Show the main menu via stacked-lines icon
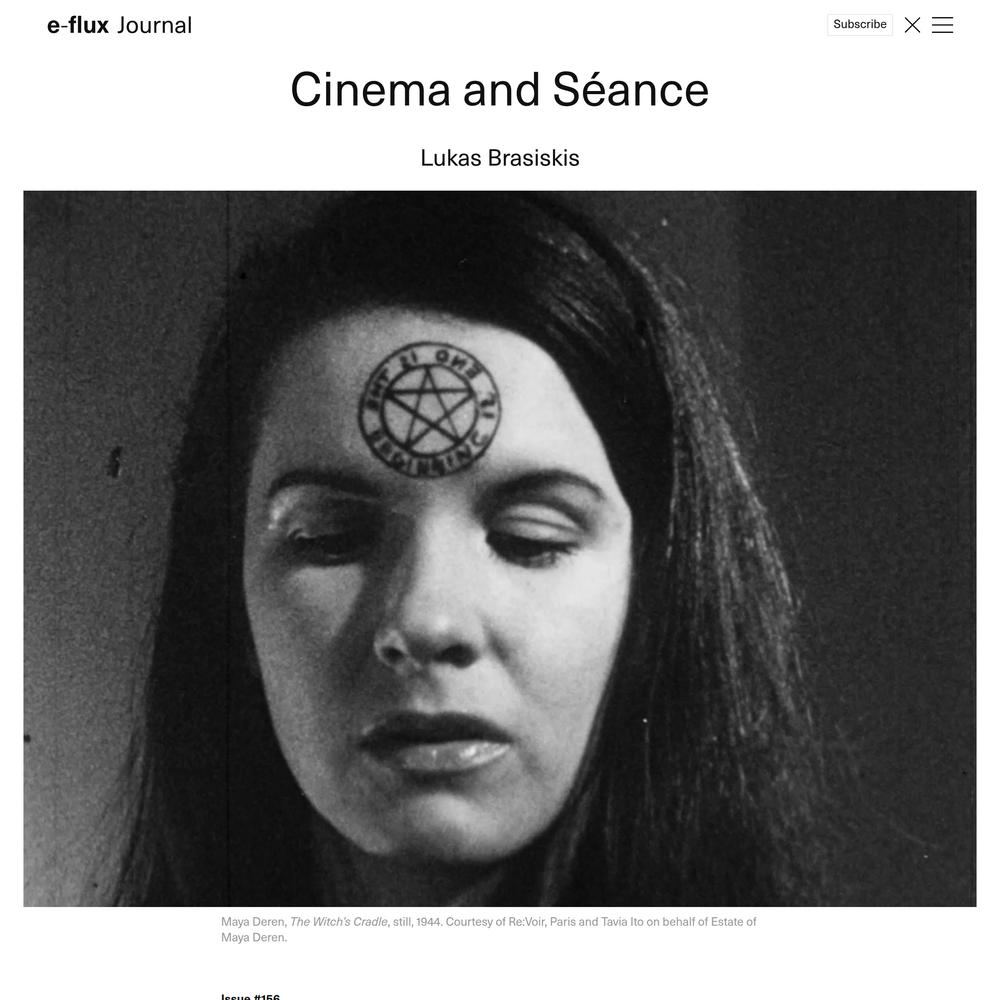 pyautogui.click(x=942, y=25)
